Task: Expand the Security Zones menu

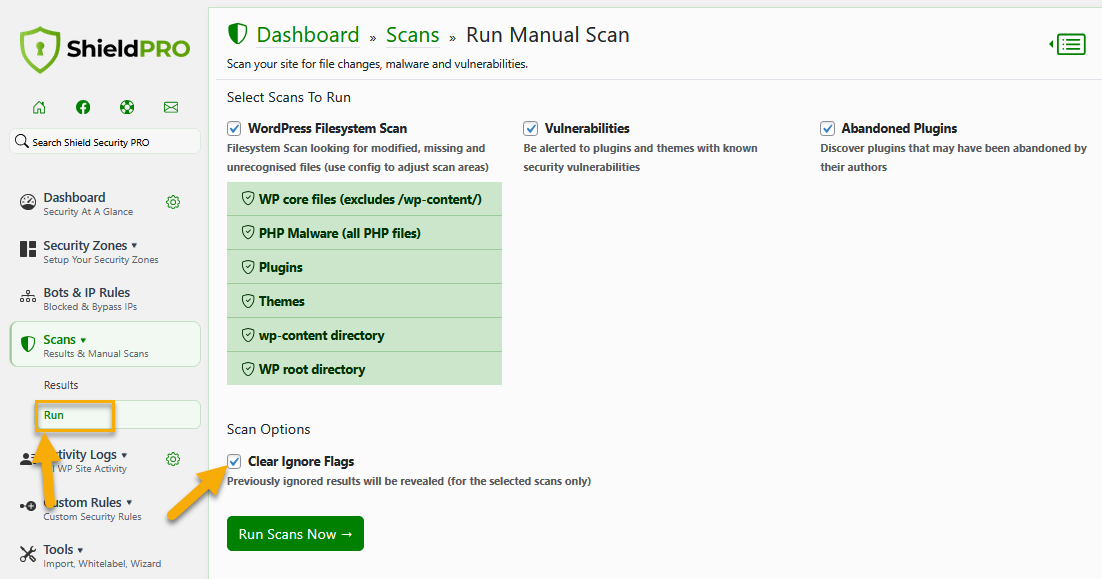Action: [x=134, y=246]
